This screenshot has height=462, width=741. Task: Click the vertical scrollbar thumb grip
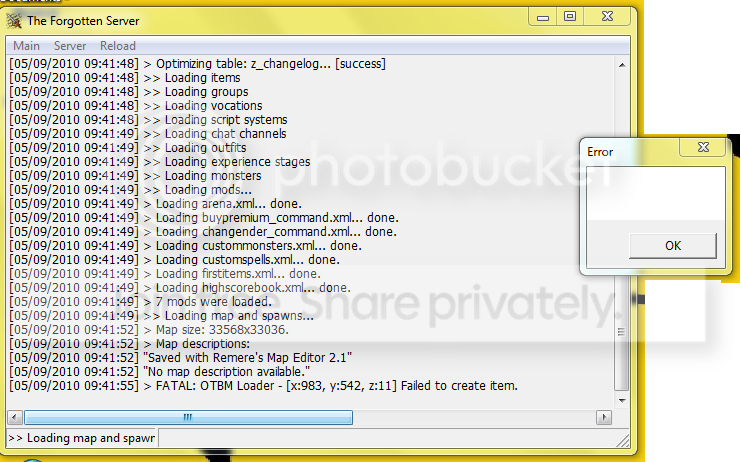pyautogui.click(x=622, y=332)
